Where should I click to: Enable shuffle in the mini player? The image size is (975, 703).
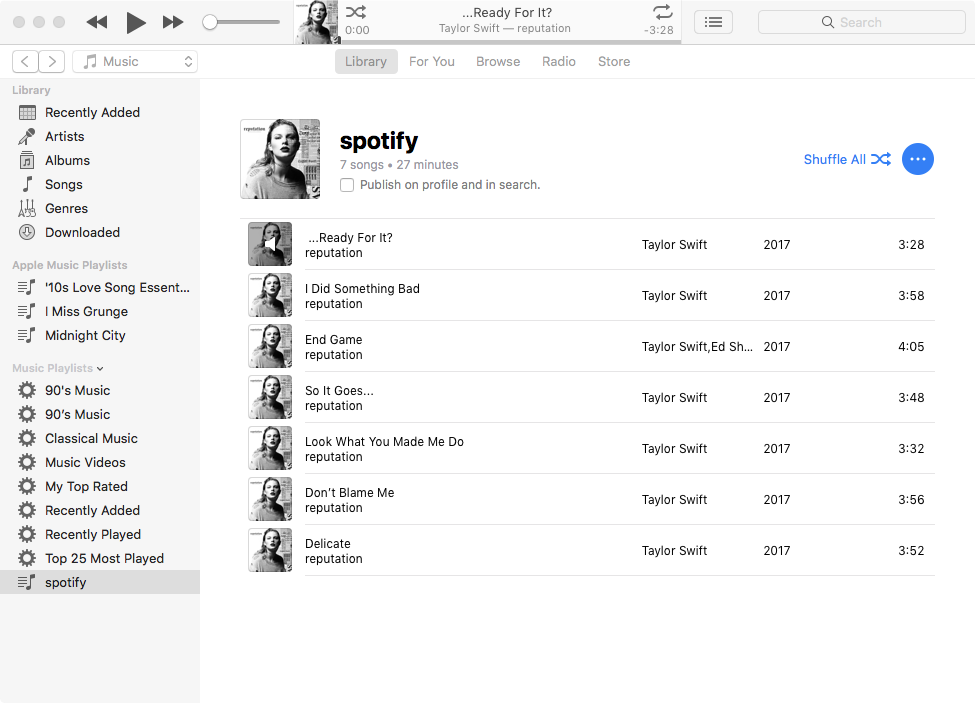pyautogui.click(x=355, y=12)
